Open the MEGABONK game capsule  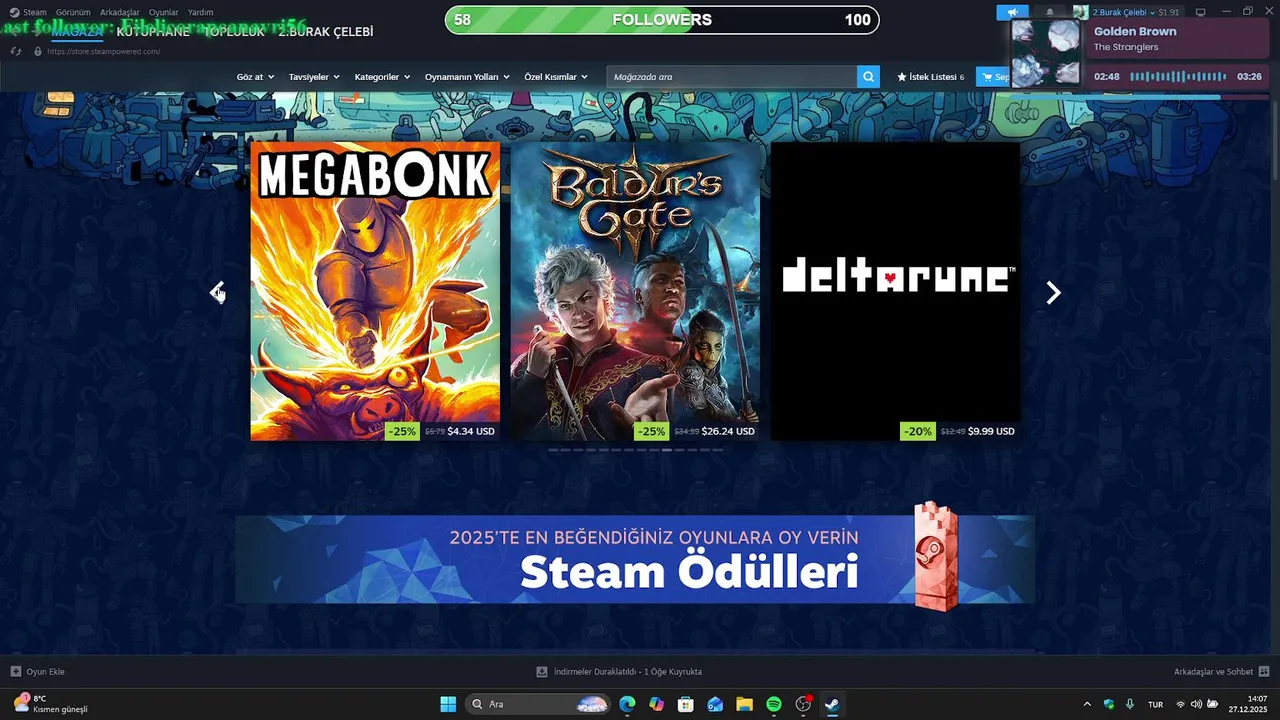tap(375, 291)
